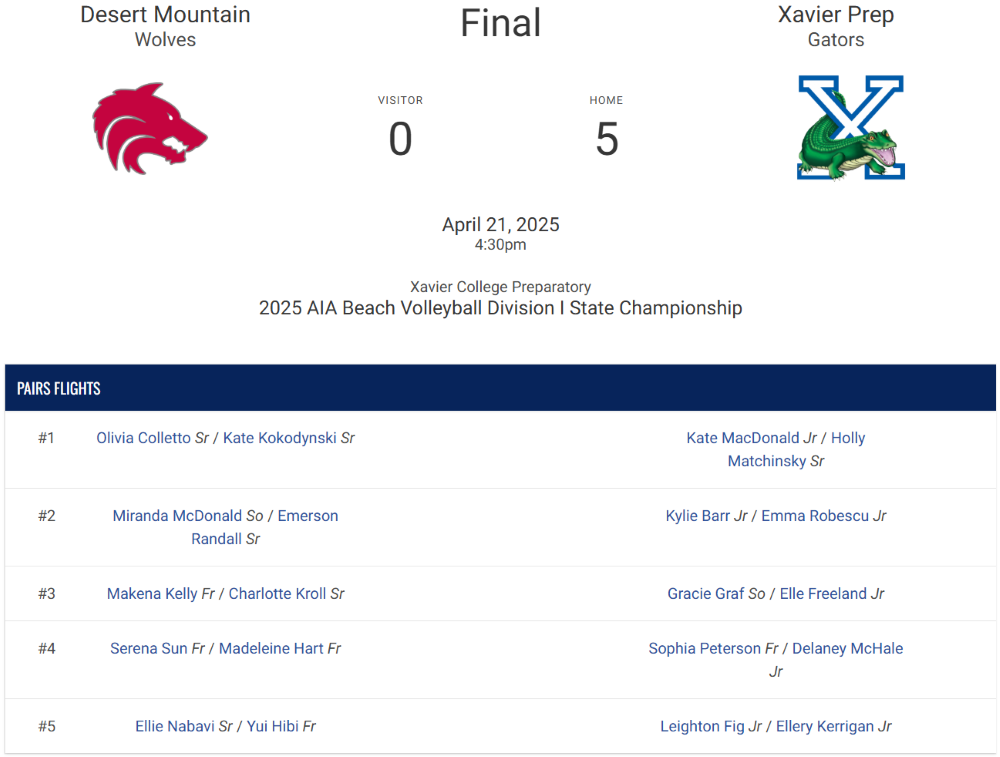Image resolution: width=1000 pixels, height=757 pixels.
Task: Click the Miranda McDonald link
Action: click(177, 516)
